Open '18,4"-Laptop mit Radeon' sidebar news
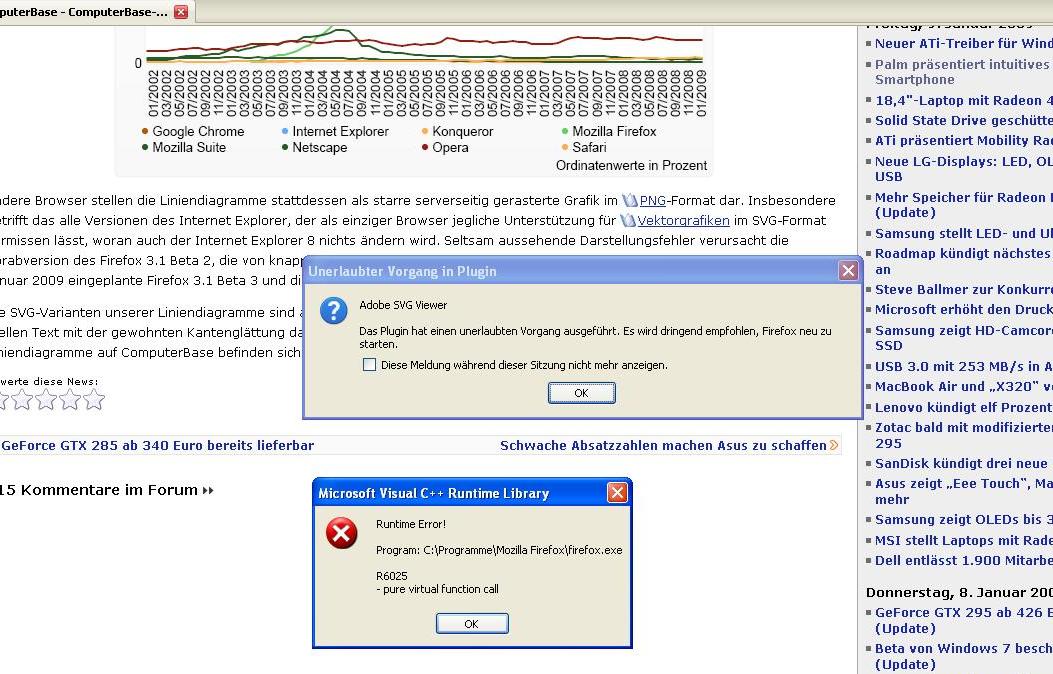This screenshot has width=1053, height=674. click(964, 101)
